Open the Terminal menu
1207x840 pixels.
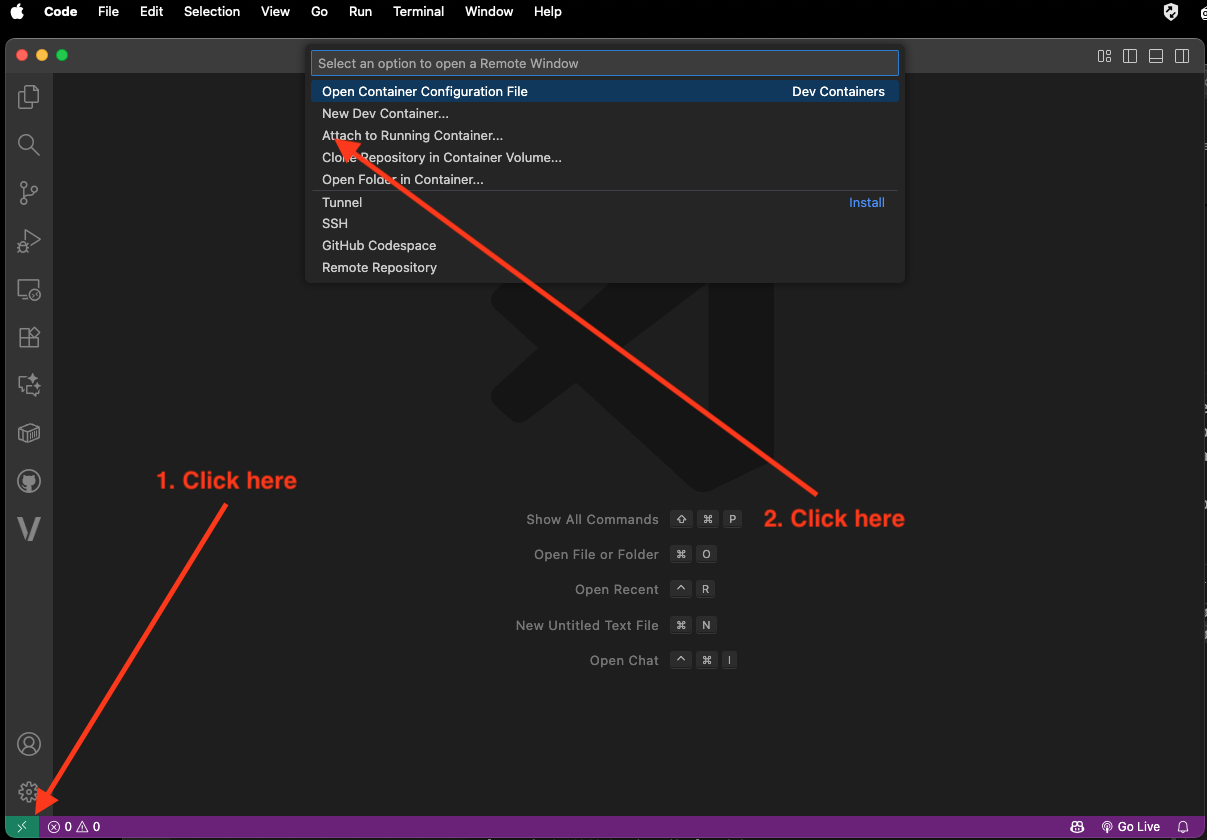coord(418,11)
